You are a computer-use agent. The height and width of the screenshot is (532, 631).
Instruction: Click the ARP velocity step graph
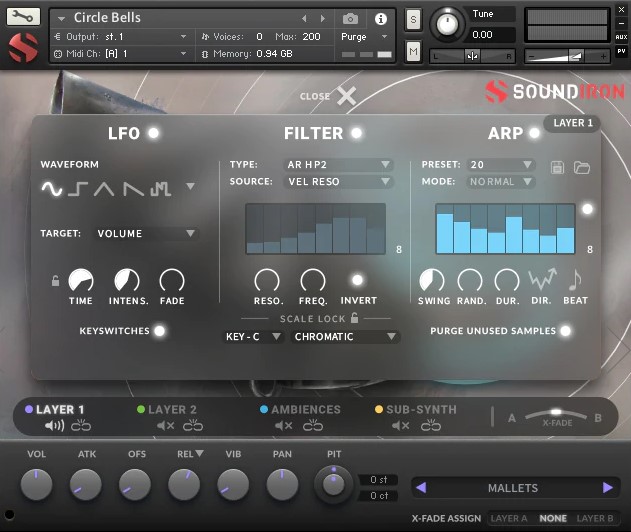(505, 229)
